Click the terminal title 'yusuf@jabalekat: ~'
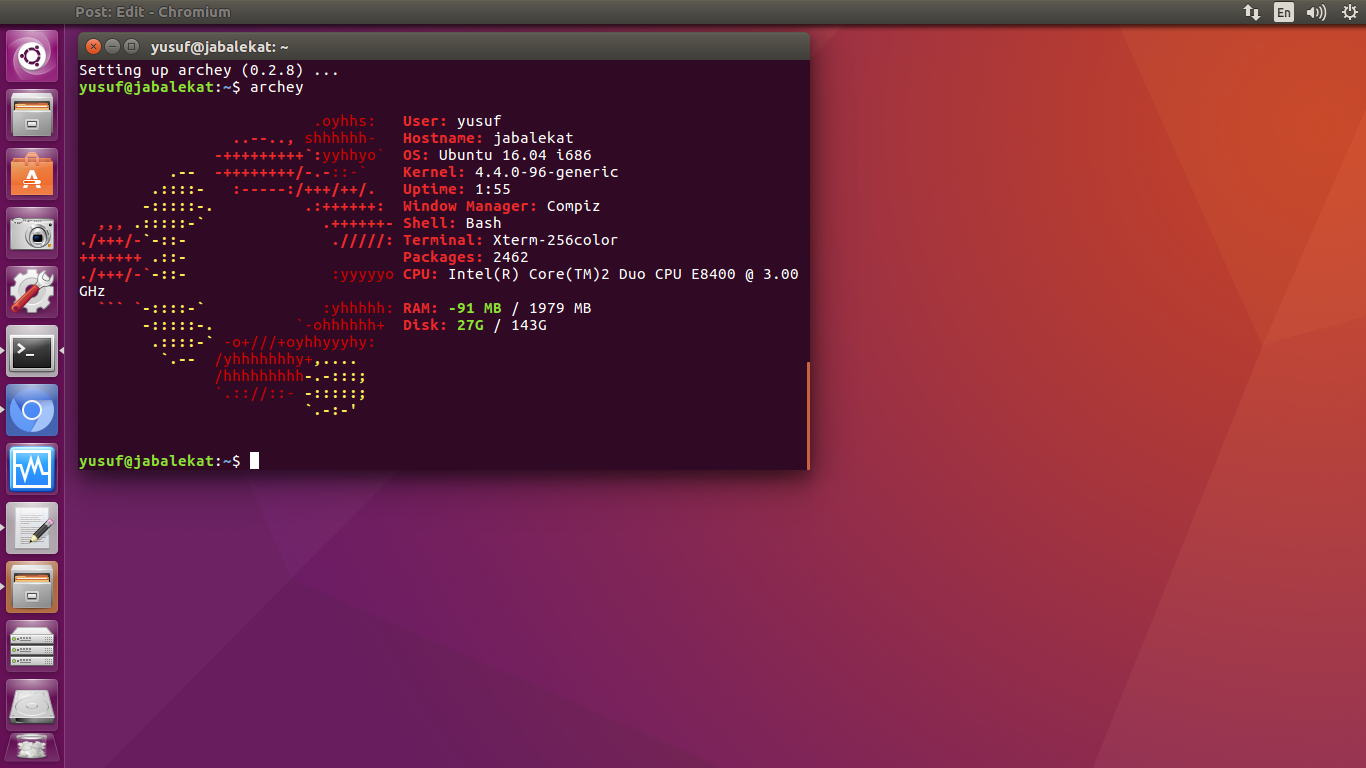This screenshot has height=768, width=1366. point(220,46)
